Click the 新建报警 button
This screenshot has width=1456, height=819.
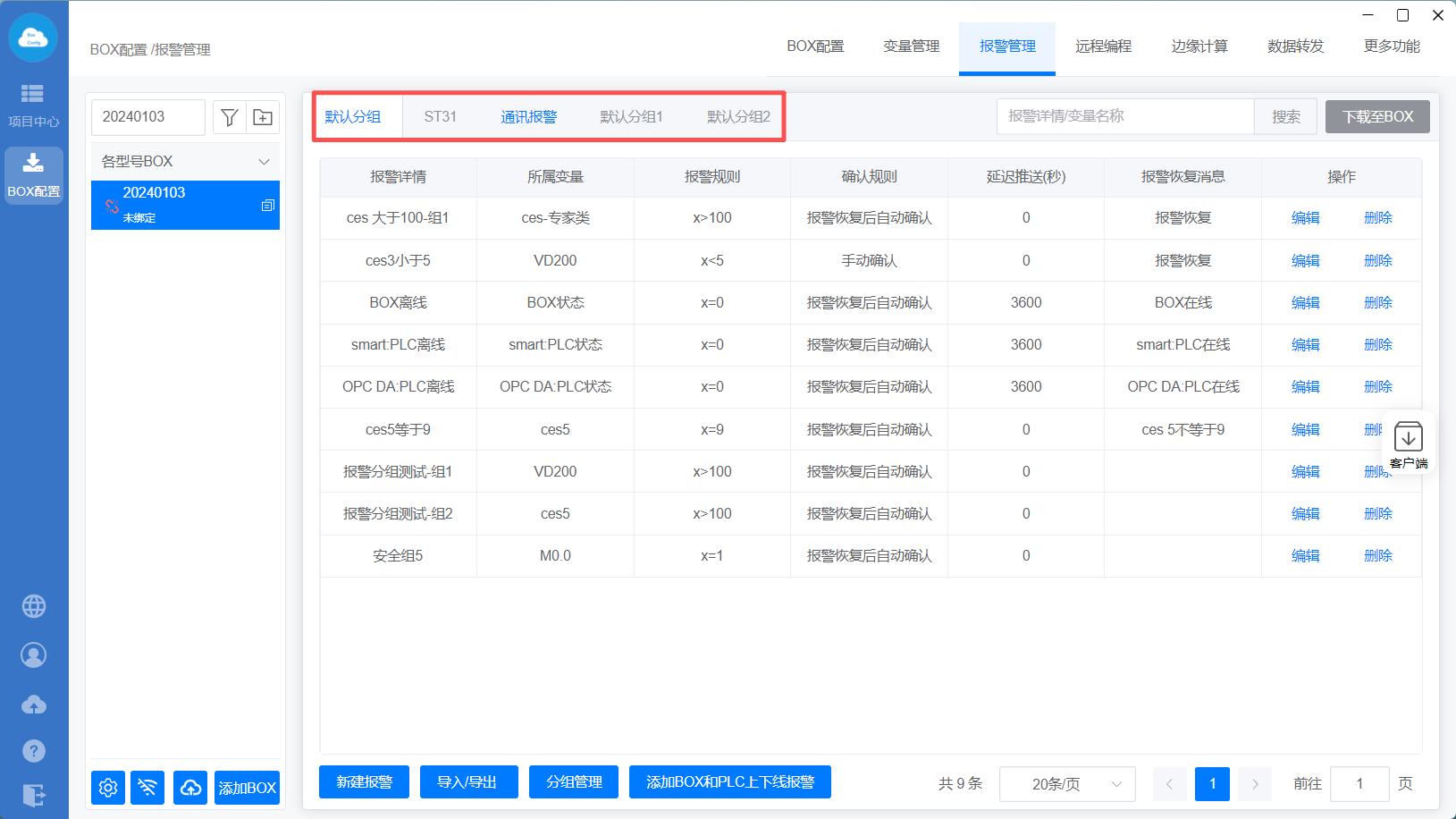(364, 782)
